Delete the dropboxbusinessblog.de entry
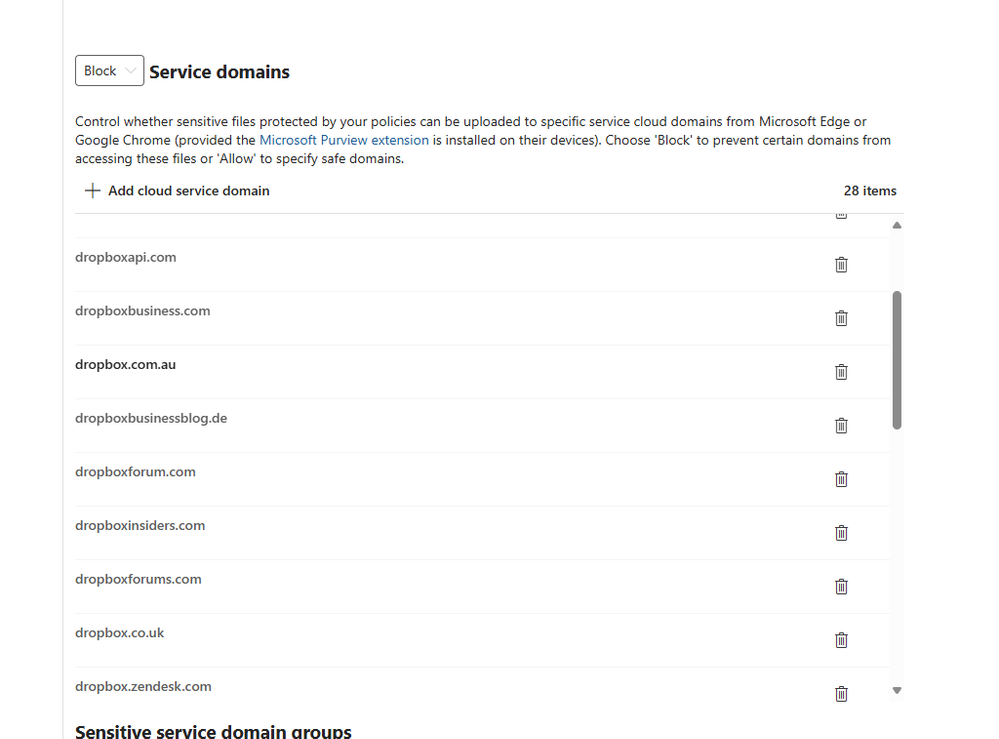This screenshot has width=999, height=739. click(x=841, y=426)
